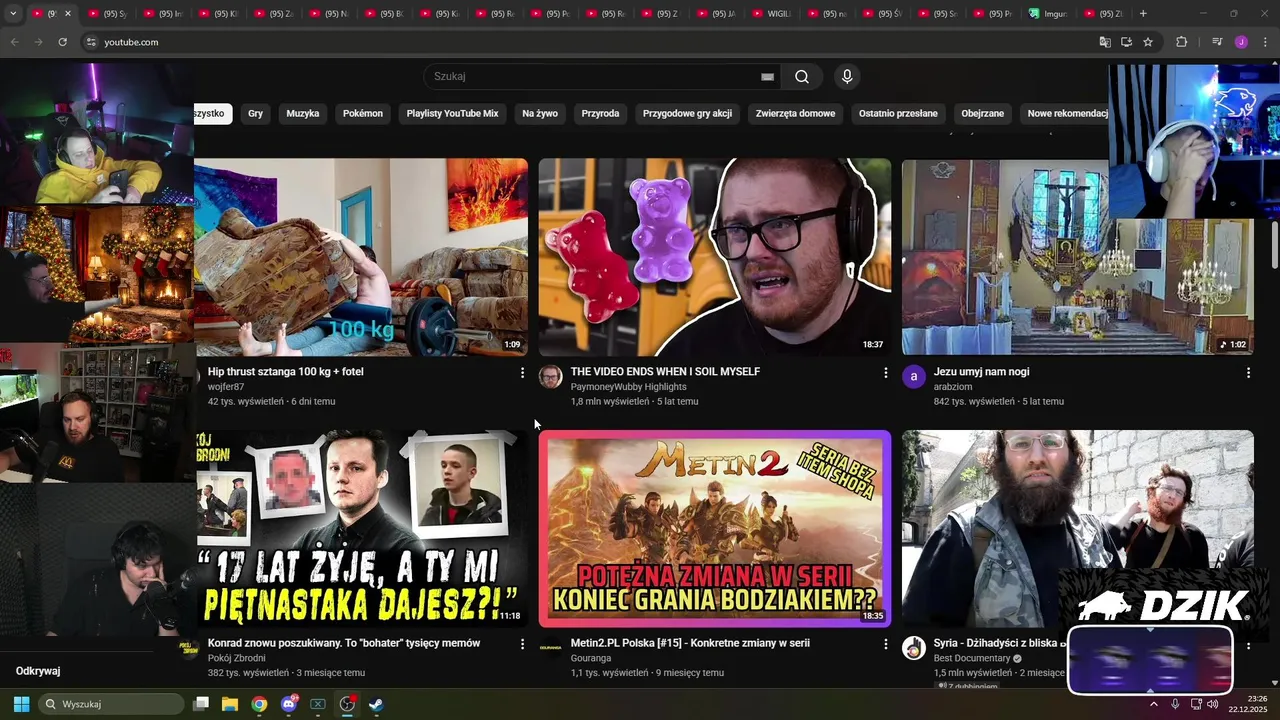Open wojfer87 channel link
1280x720 pixels.
point(226,387)
